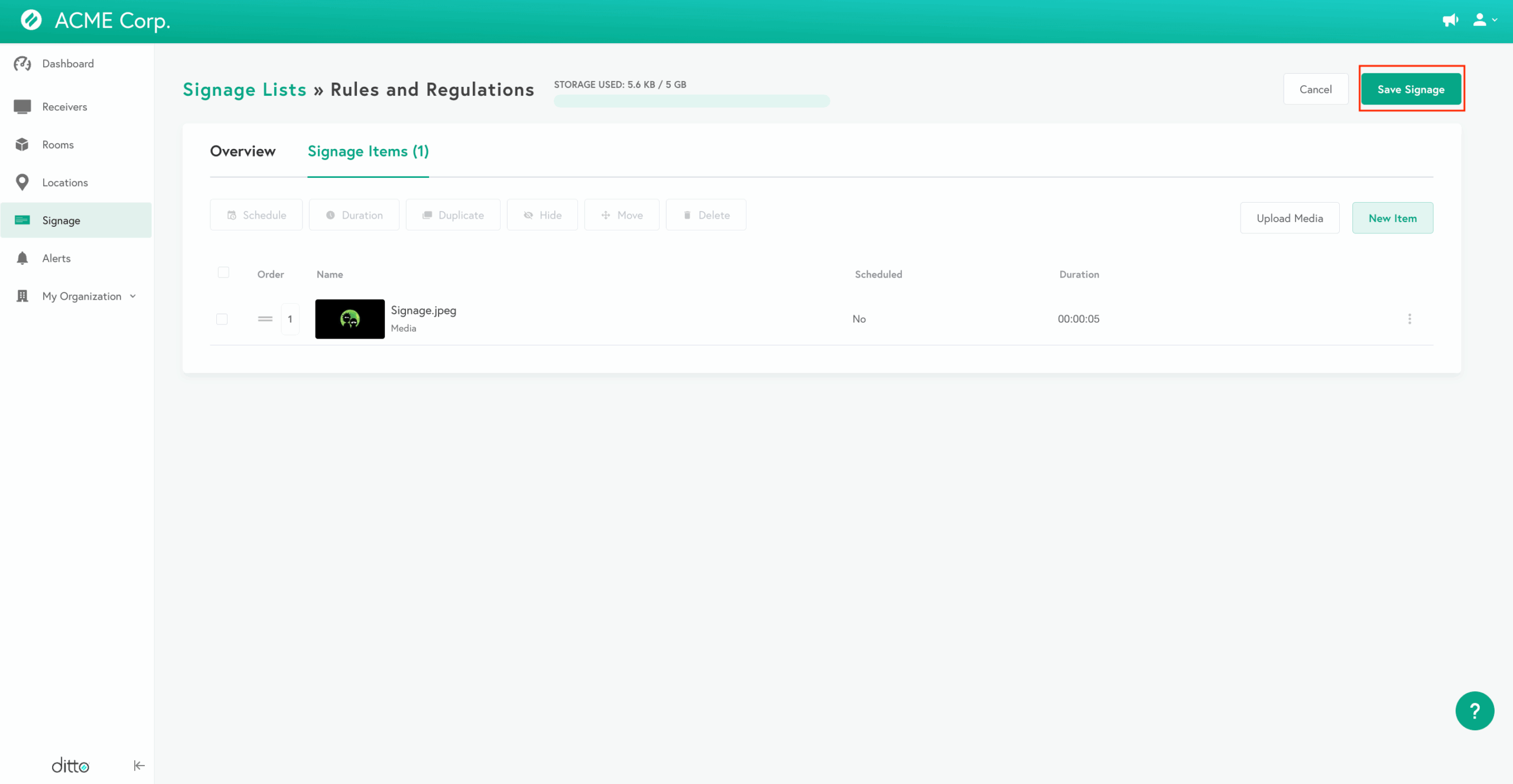1513x784 pixels.
Task: Click the Locations pin icon
Action: tap(22, 183)
